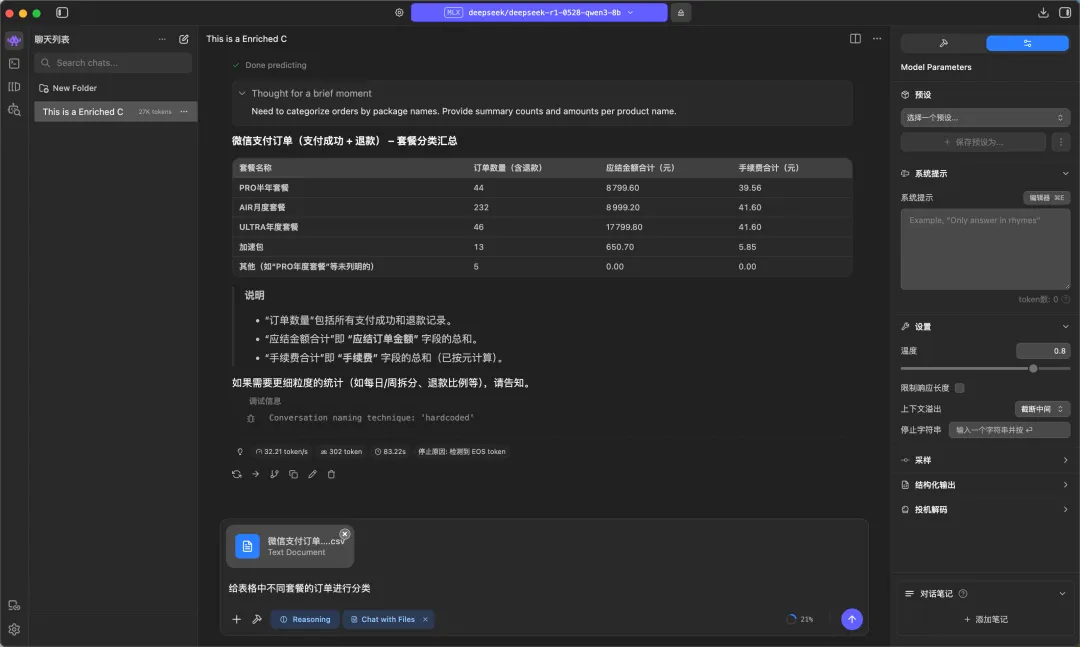Click the system prompt text area
This screenshot has width=1080, height=647.
click(x=985, y=249)
